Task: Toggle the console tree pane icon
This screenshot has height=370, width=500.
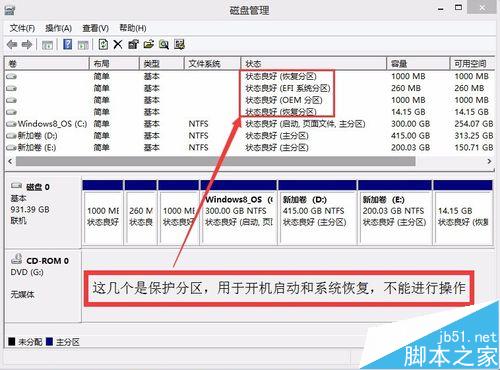Action: [47, 45]
